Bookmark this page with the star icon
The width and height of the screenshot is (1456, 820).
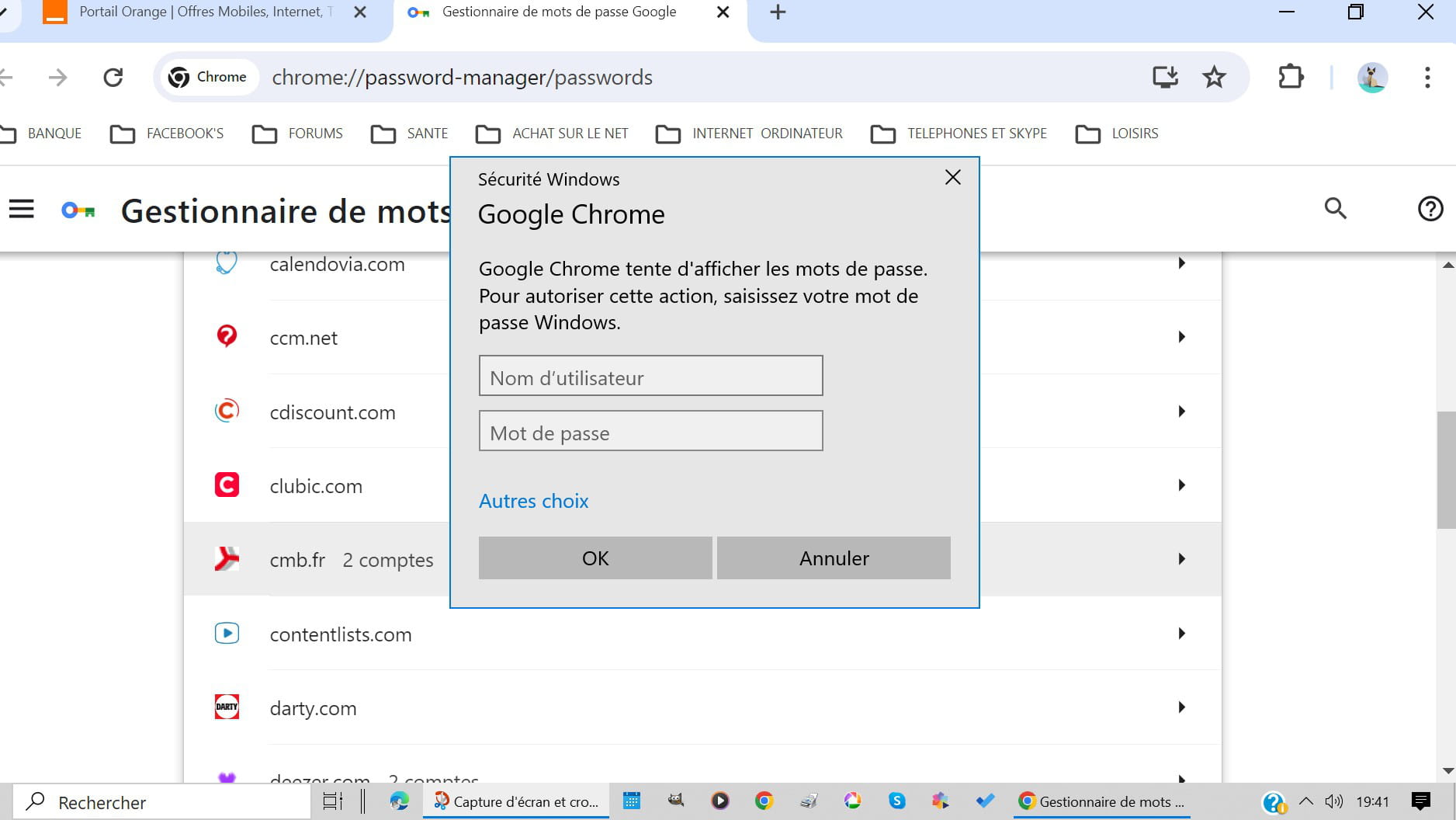point(1214,77)
